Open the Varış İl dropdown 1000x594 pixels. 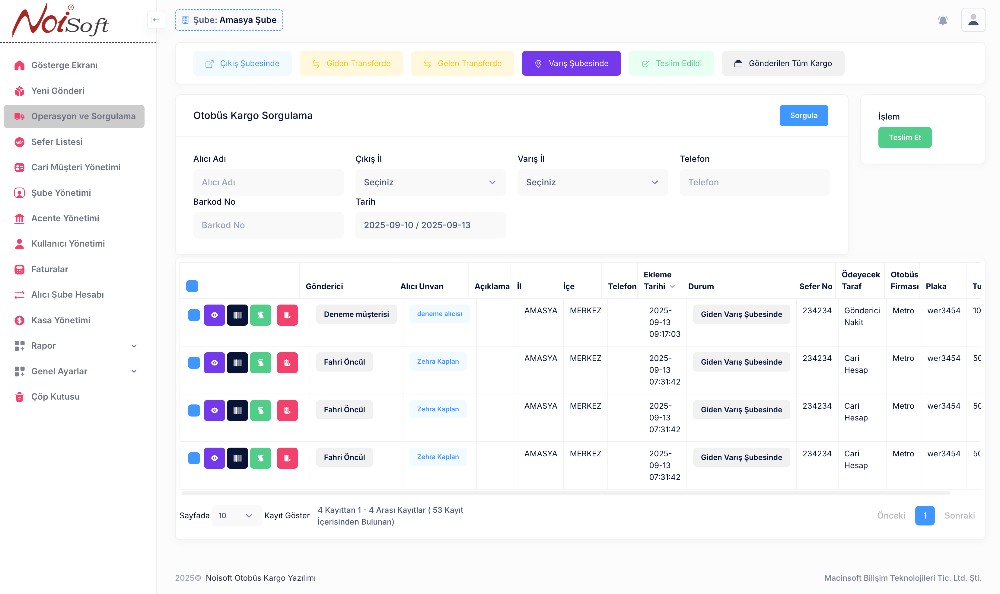[x=592, y=182]
